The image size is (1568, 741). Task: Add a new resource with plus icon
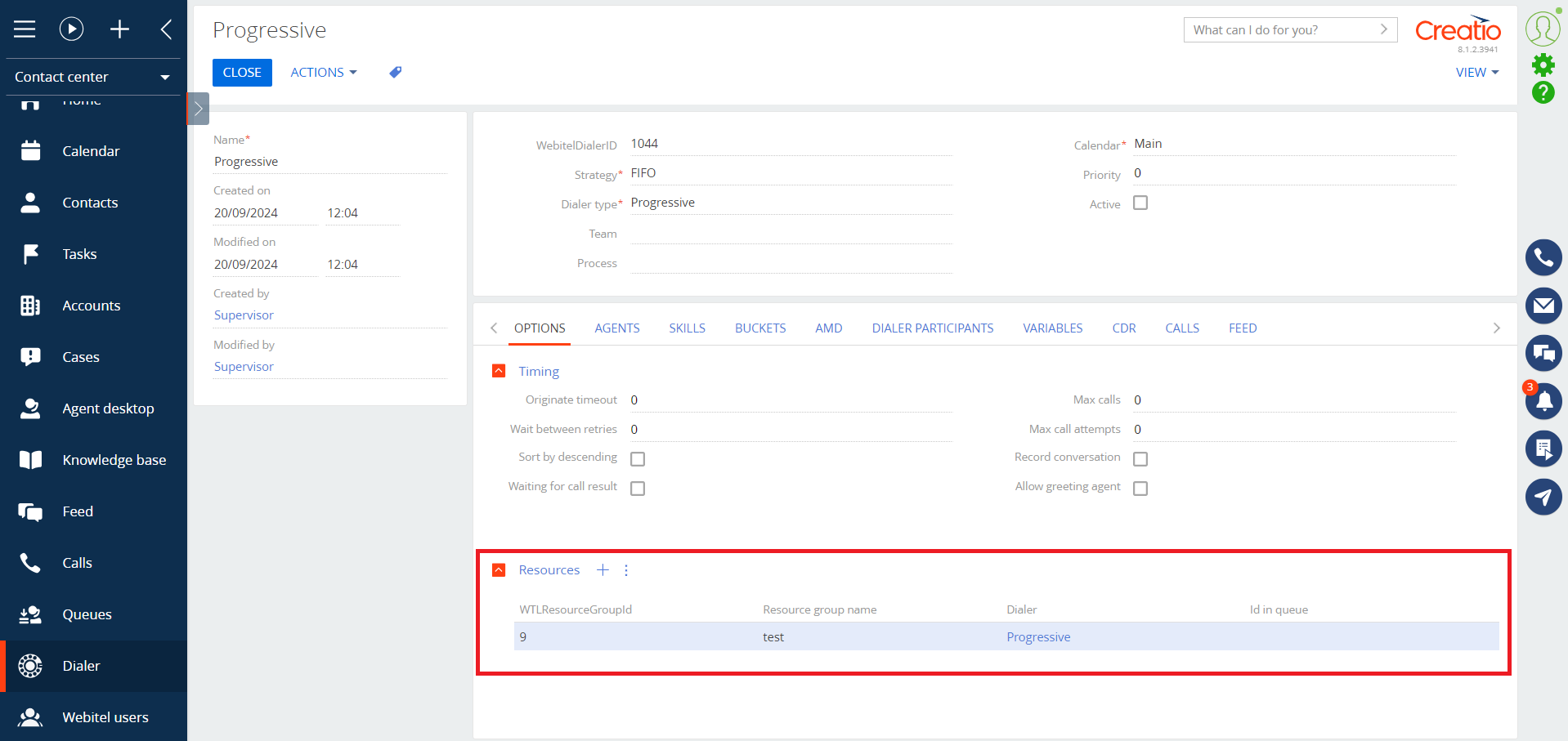(603, 570)
